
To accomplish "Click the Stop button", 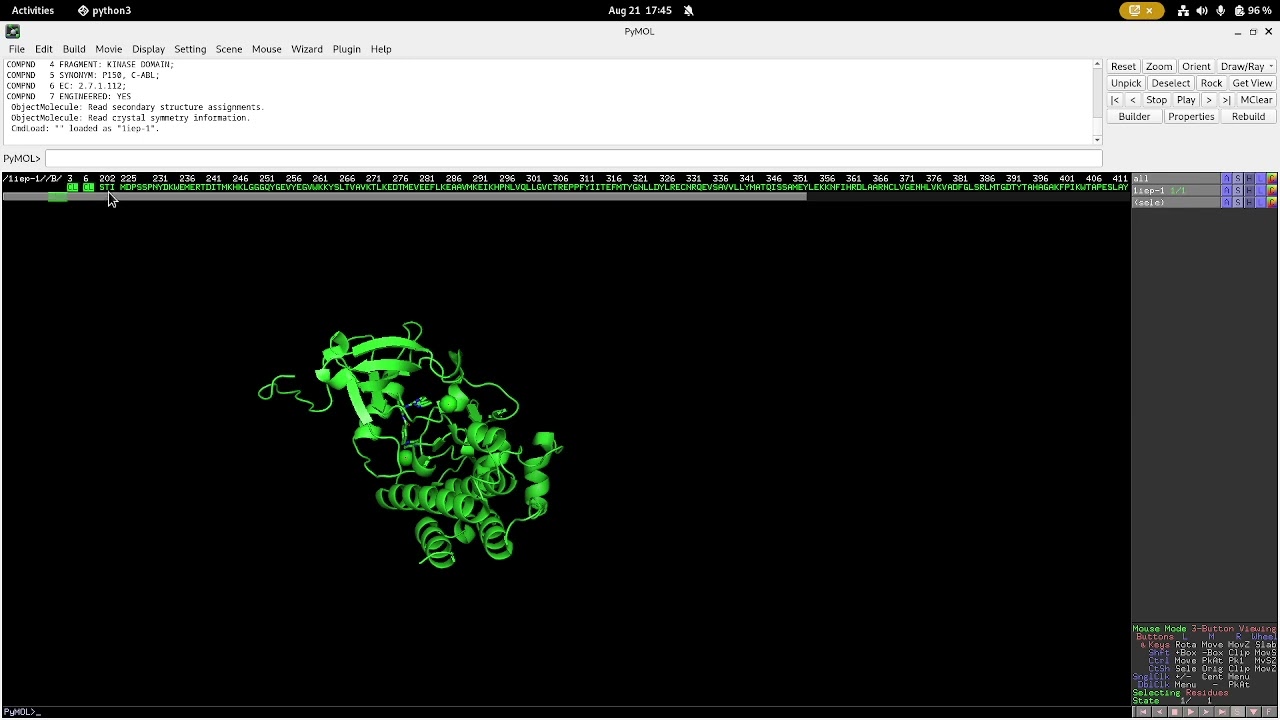I will click(1156, 100).
